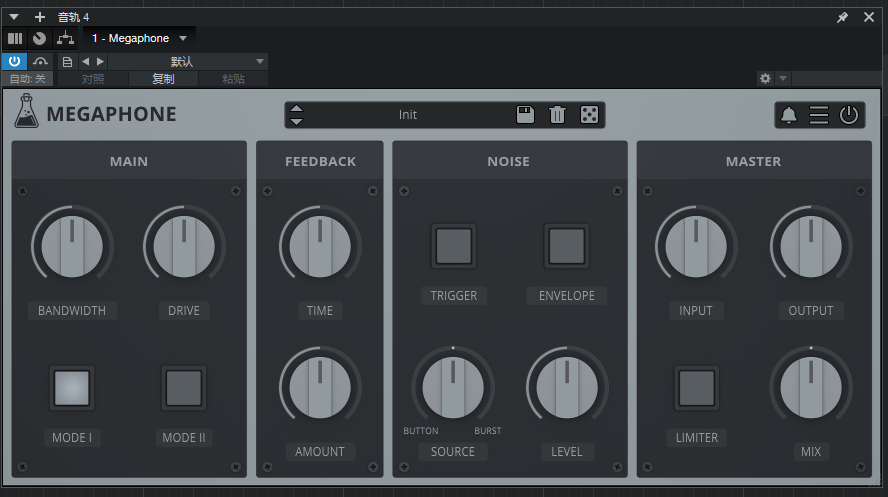Add a new insert with plus icon

[40, 17]
